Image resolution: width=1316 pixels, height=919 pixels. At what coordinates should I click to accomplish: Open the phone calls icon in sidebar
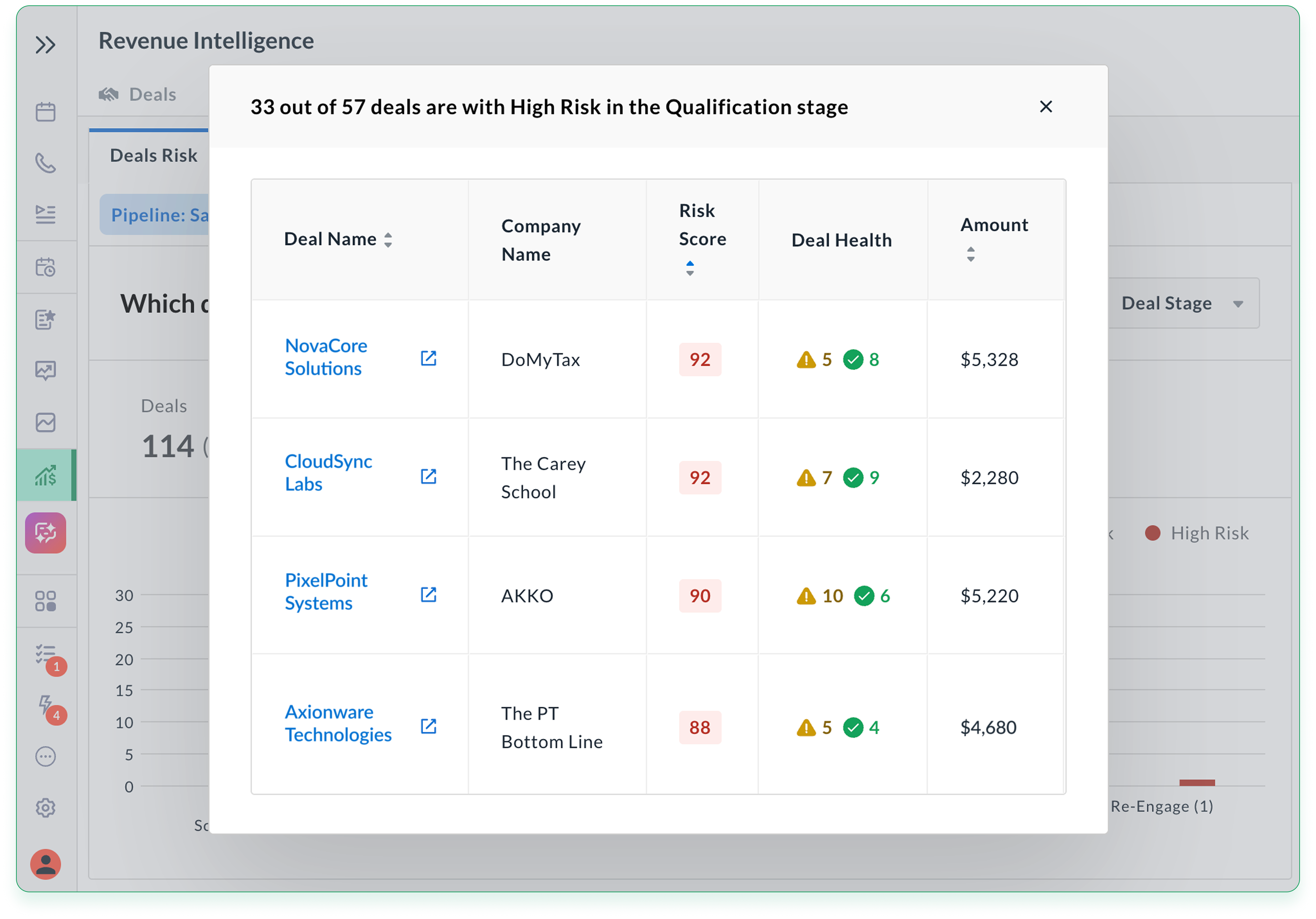click(x=45, y=163)
